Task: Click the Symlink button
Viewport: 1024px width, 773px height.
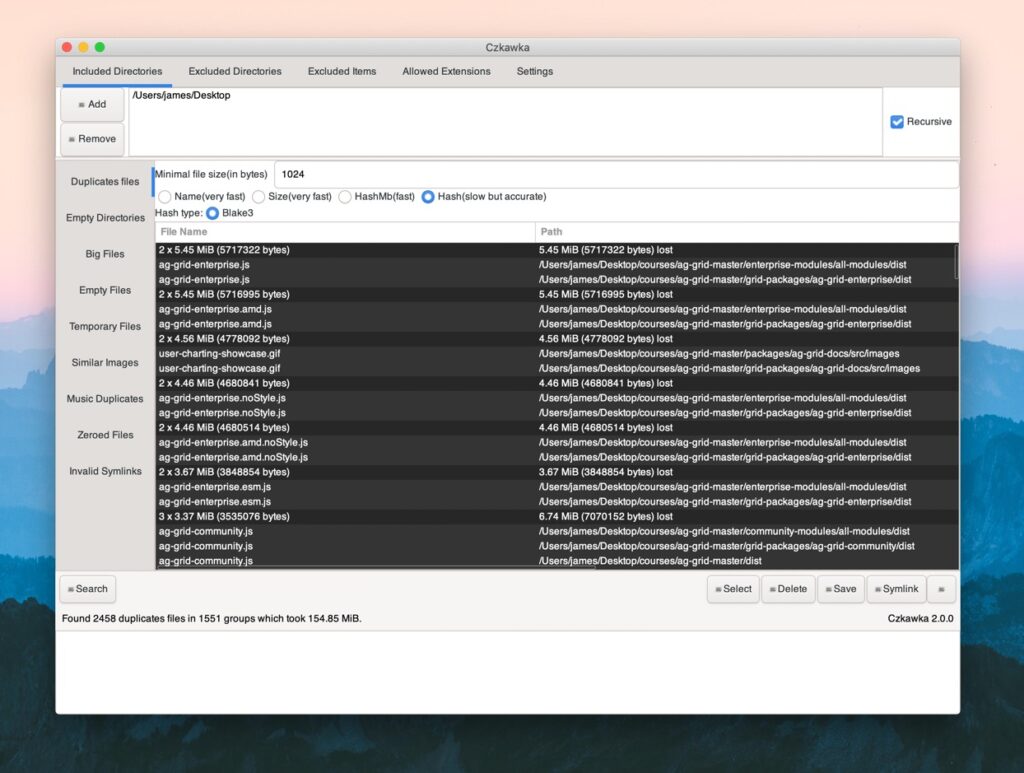Action: [896, 589]
